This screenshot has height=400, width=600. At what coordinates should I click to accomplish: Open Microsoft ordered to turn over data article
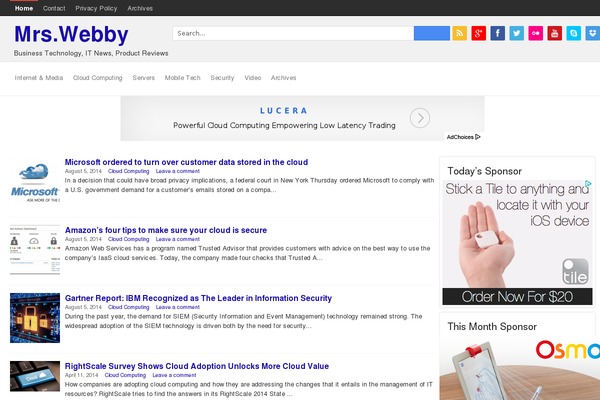186,162
